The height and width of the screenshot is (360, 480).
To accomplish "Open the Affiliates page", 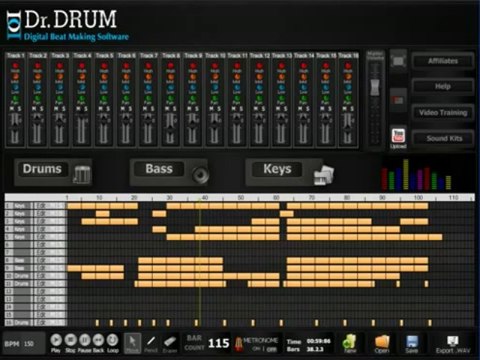I will (443, 61).
